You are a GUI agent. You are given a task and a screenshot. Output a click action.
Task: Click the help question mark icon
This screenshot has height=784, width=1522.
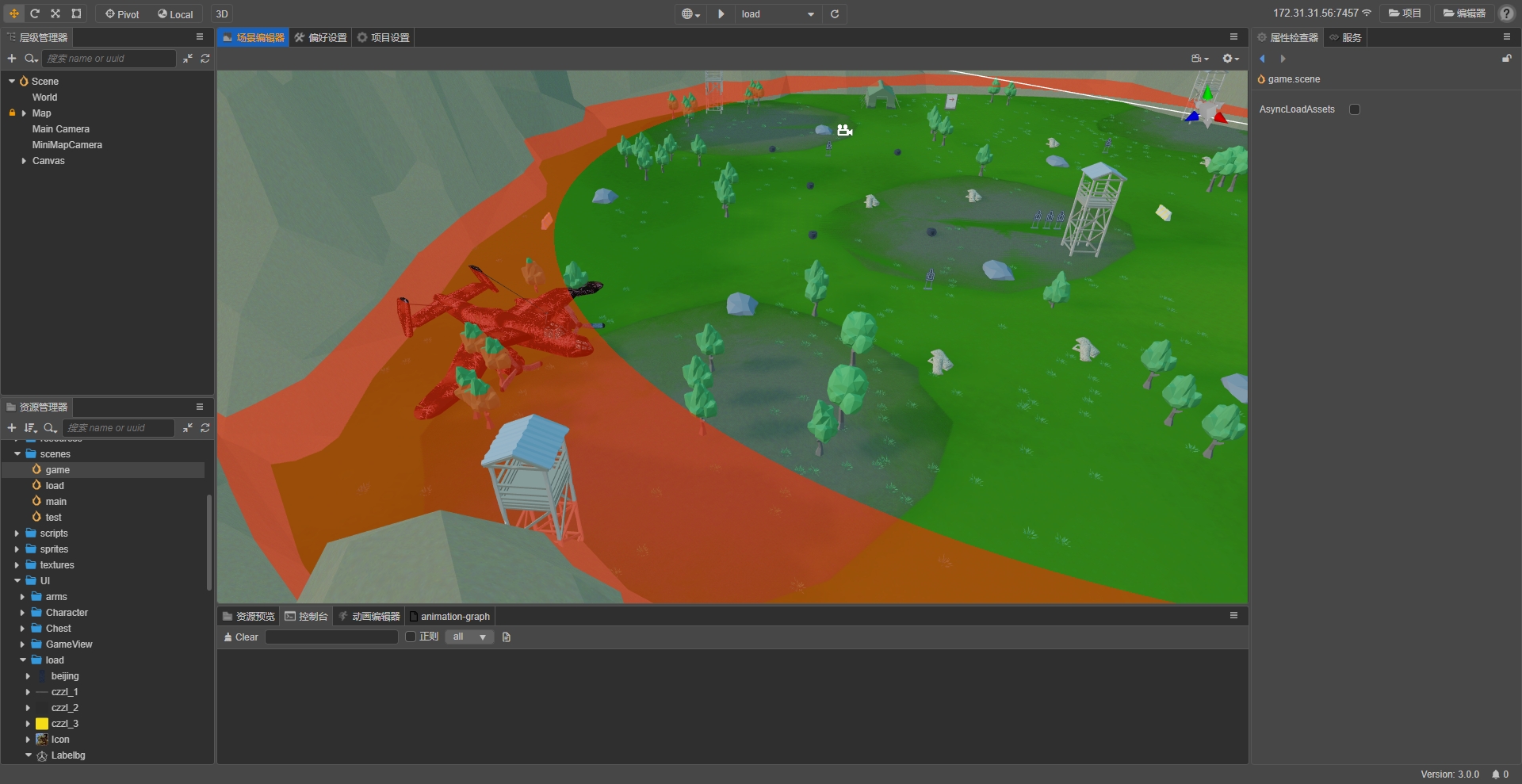tap(1507, 13)
